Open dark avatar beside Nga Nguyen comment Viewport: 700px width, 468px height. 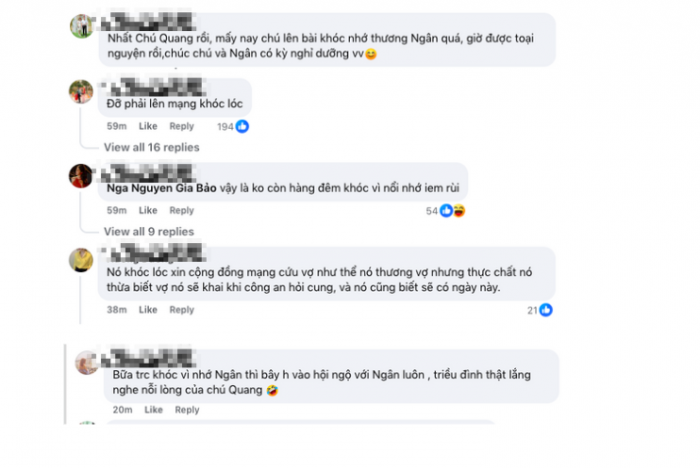[81, 176]
